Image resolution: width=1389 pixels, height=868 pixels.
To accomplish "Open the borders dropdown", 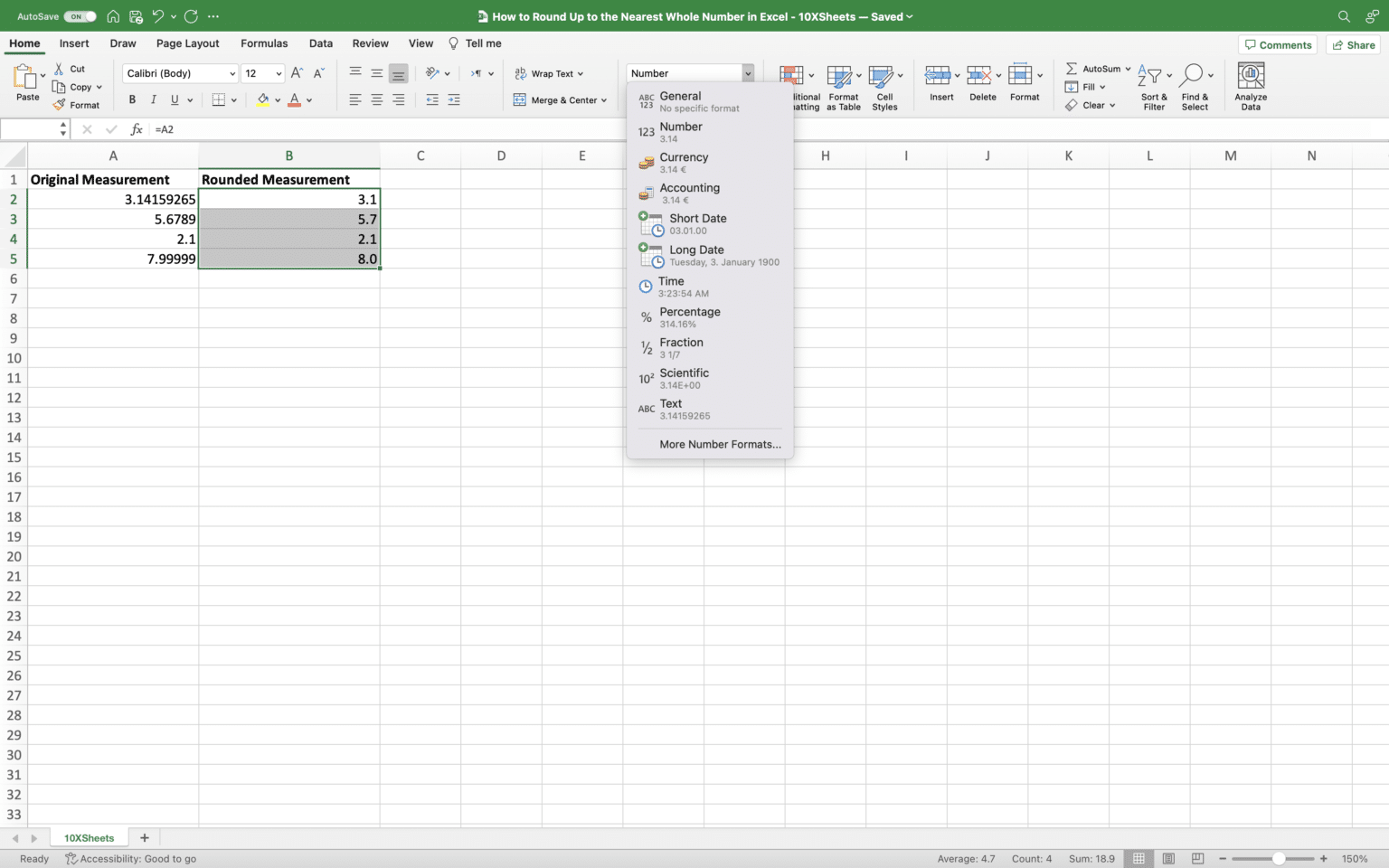I will point(232,99).
